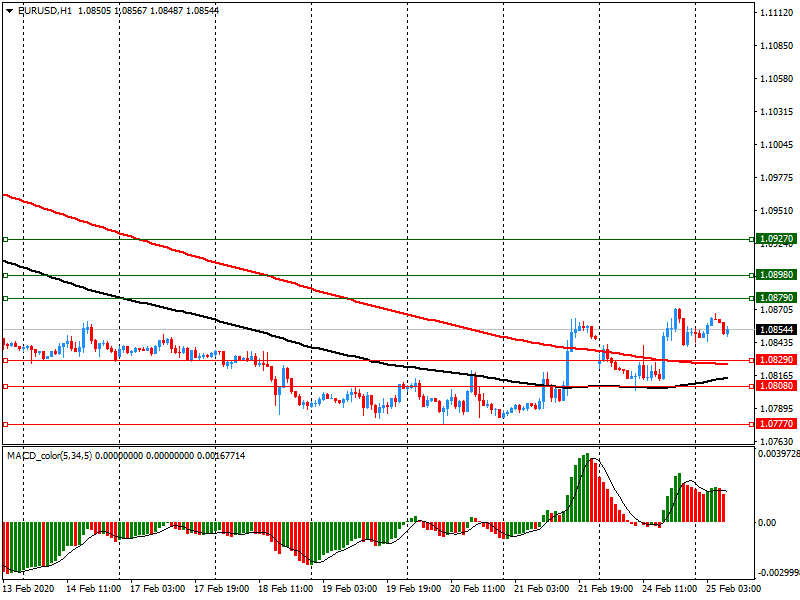Click the 1.10580 price scale value
The height and width of the screenshot is (600, 800).
pos(777,79)
